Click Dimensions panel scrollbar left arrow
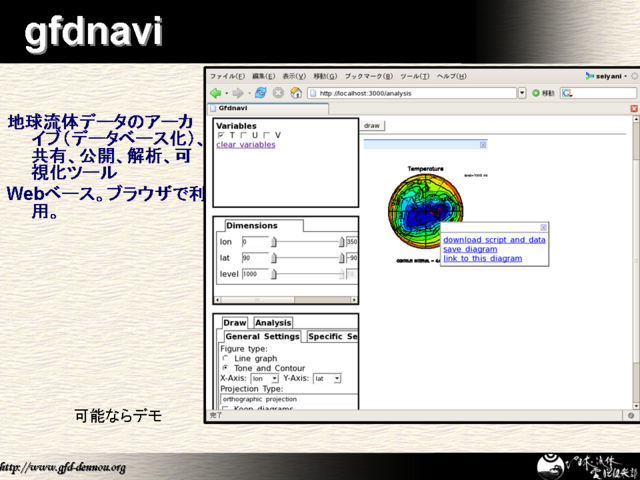 pyautogui.click(x=217, y=300)
